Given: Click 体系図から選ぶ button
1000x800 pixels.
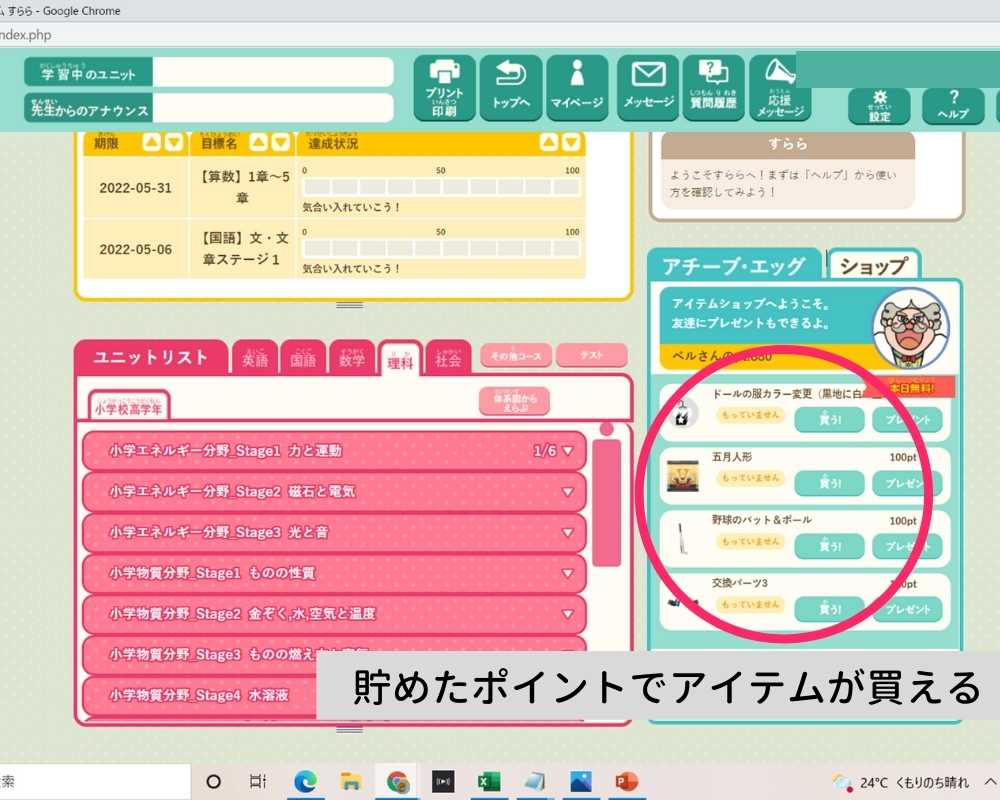Looking at the screenshot, I should (515, 402).
